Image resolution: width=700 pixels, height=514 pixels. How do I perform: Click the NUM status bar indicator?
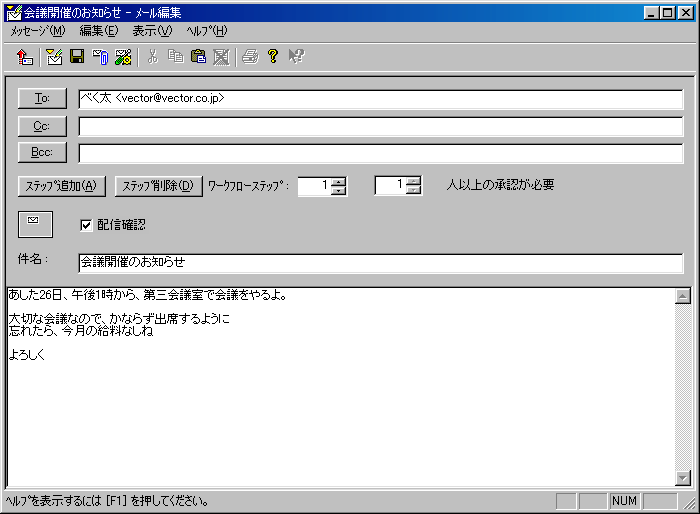[624, 501]
